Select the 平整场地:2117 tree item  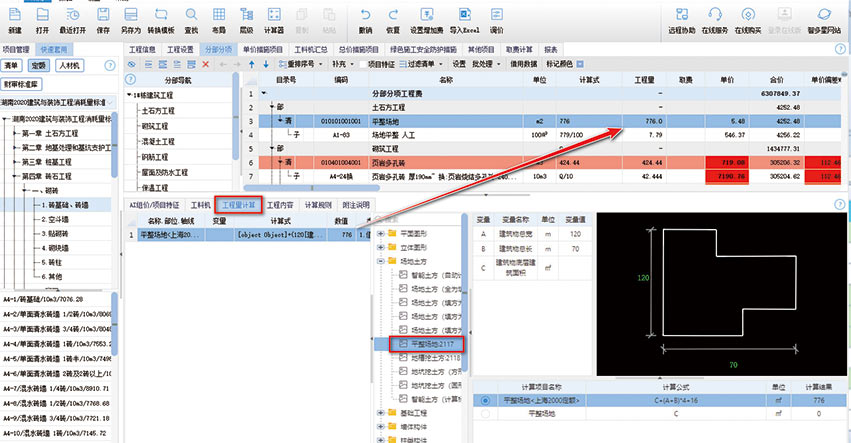coord(434,343)
